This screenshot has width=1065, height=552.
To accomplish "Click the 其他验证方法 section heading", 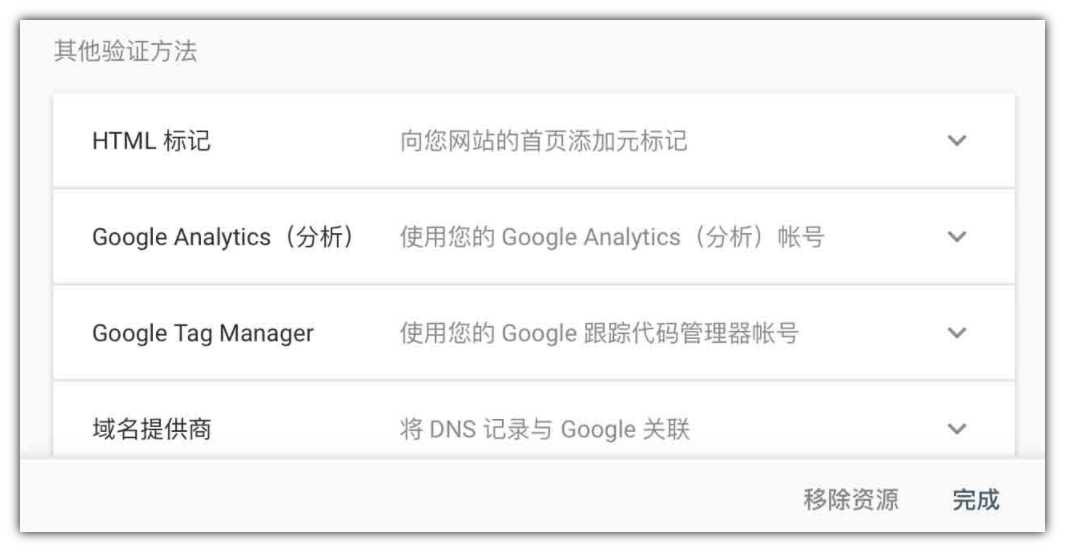I will coord(126,52).
